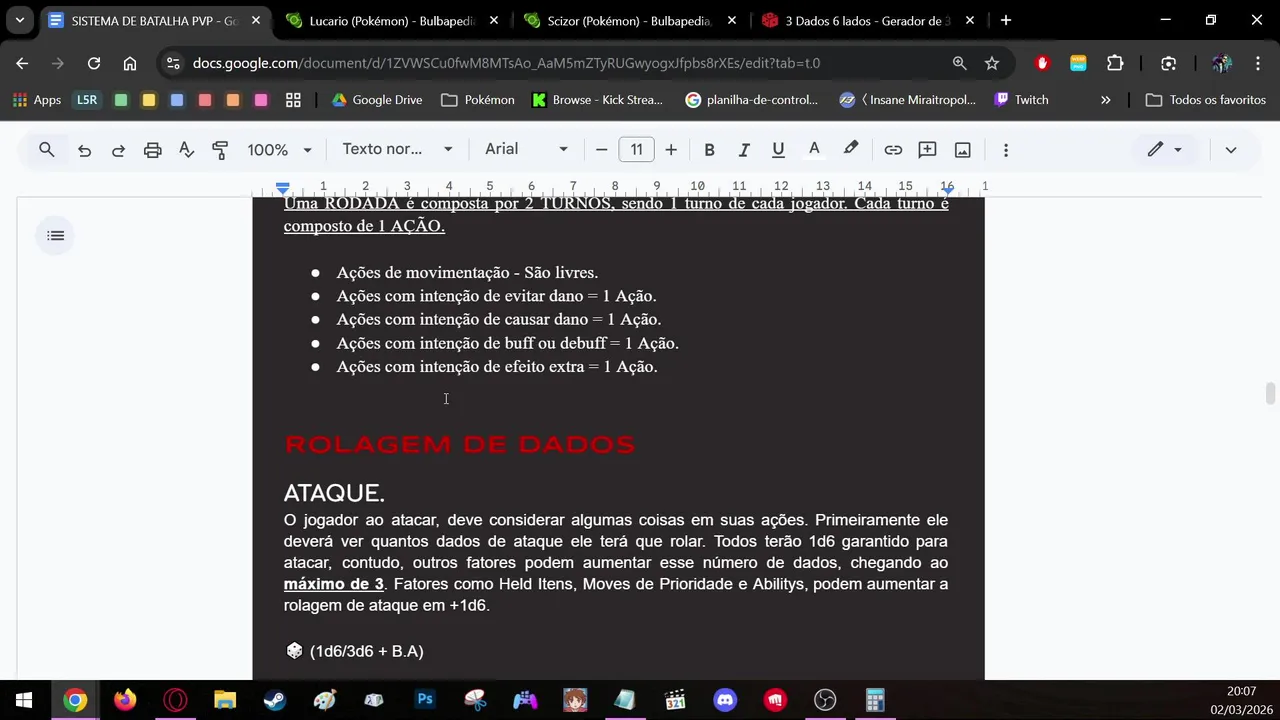Open Discord from the taskbar
This screenshot has width=1280, height=720.
(x=725, y=700)
